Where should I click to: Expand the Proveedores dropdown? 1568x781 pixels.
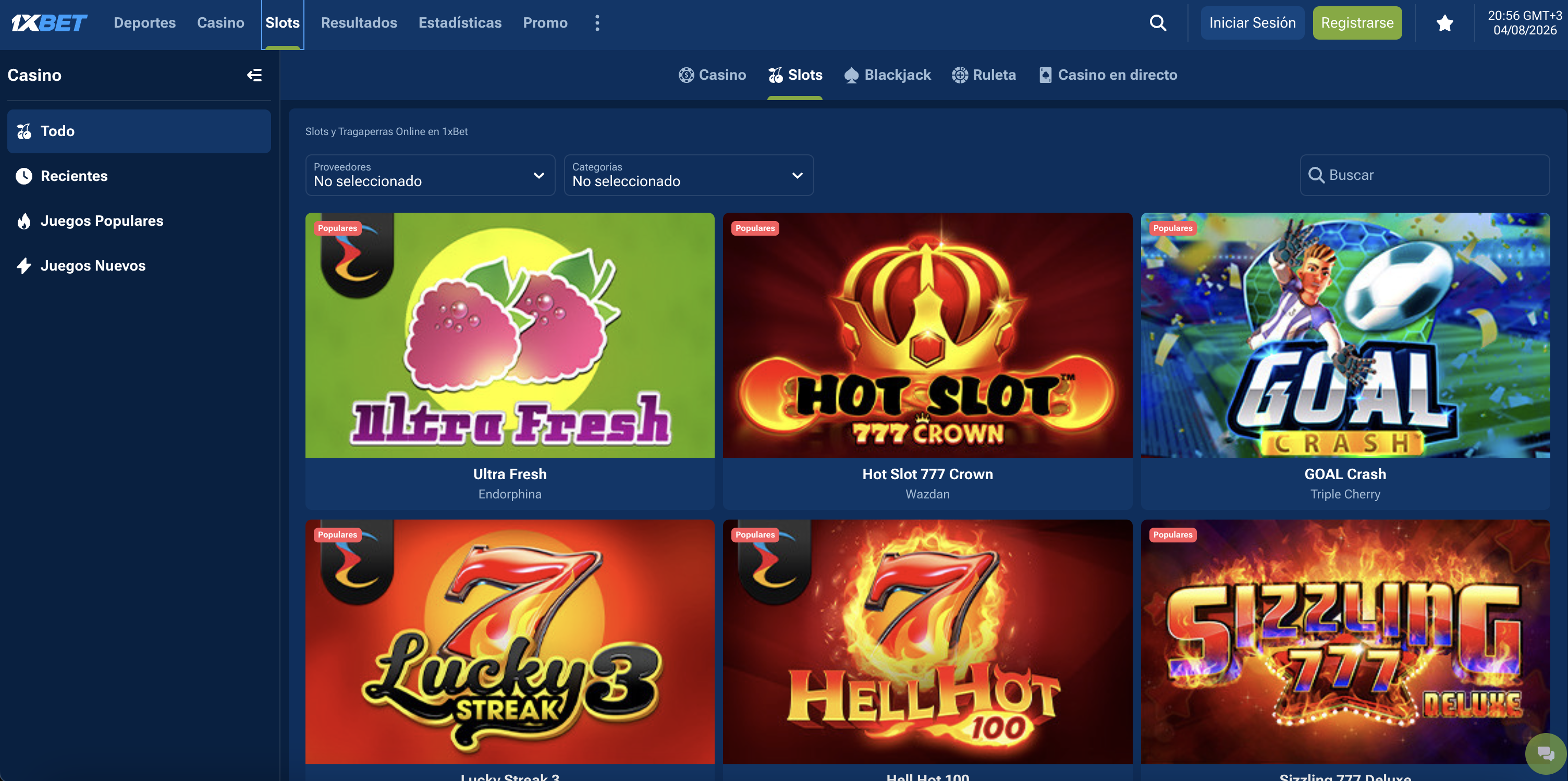pyautogui.click(x=430, y=175)
